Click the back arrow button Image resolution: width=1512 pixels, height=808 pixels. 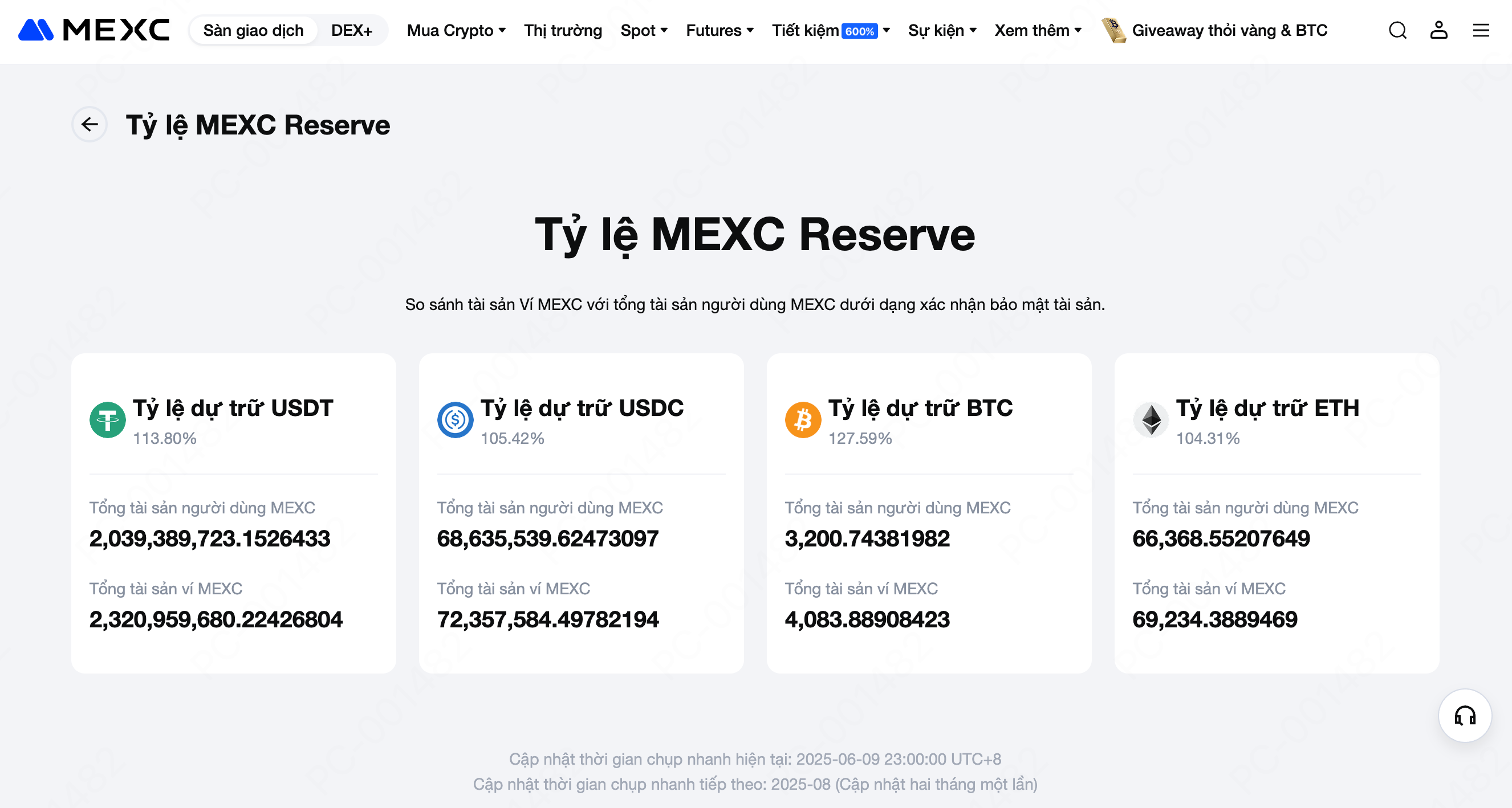click(89, 124)
